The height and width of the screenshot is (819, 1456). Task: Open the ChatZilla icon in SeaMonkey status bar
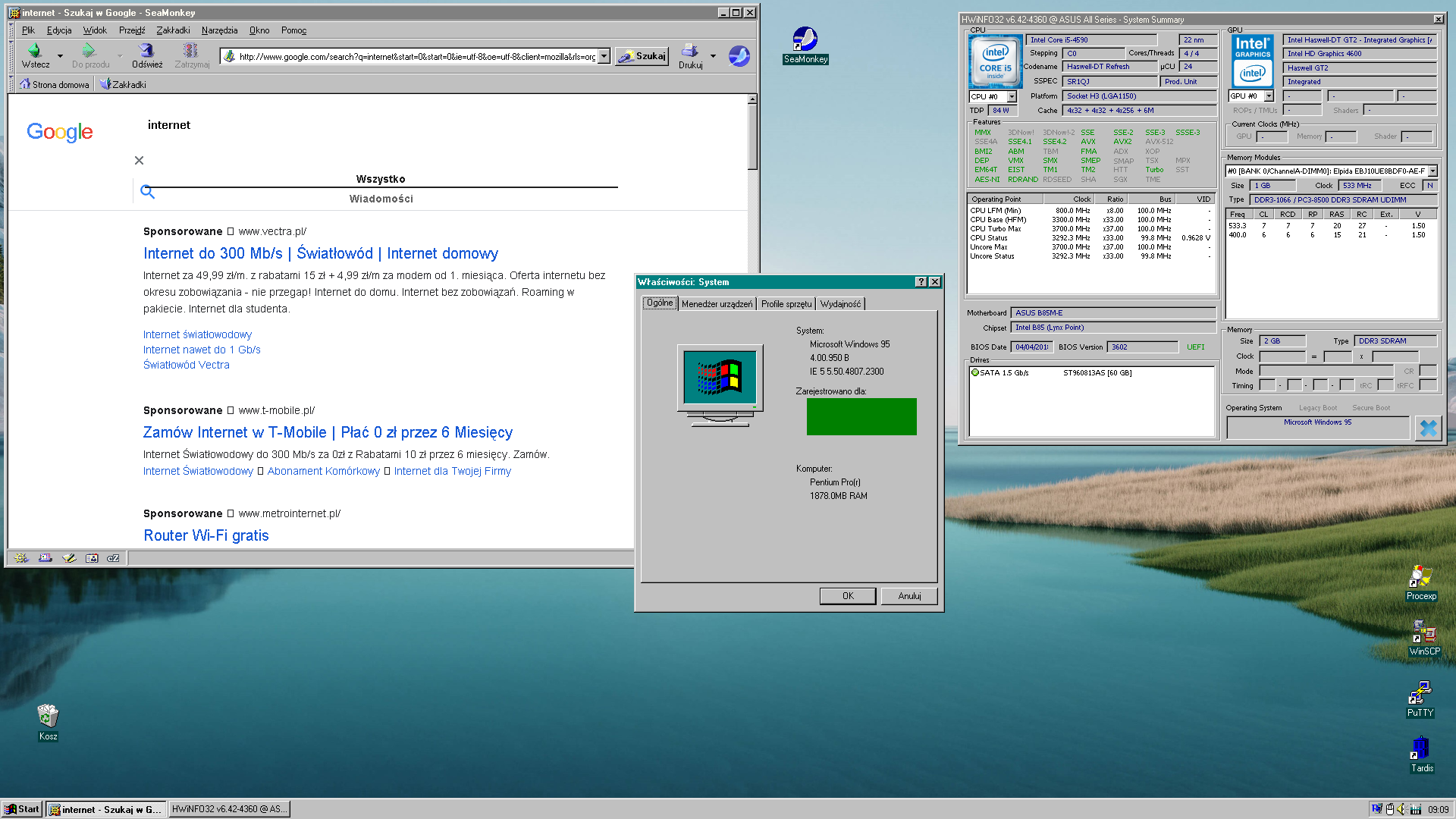pyautogui.click(x=114, y=558)
